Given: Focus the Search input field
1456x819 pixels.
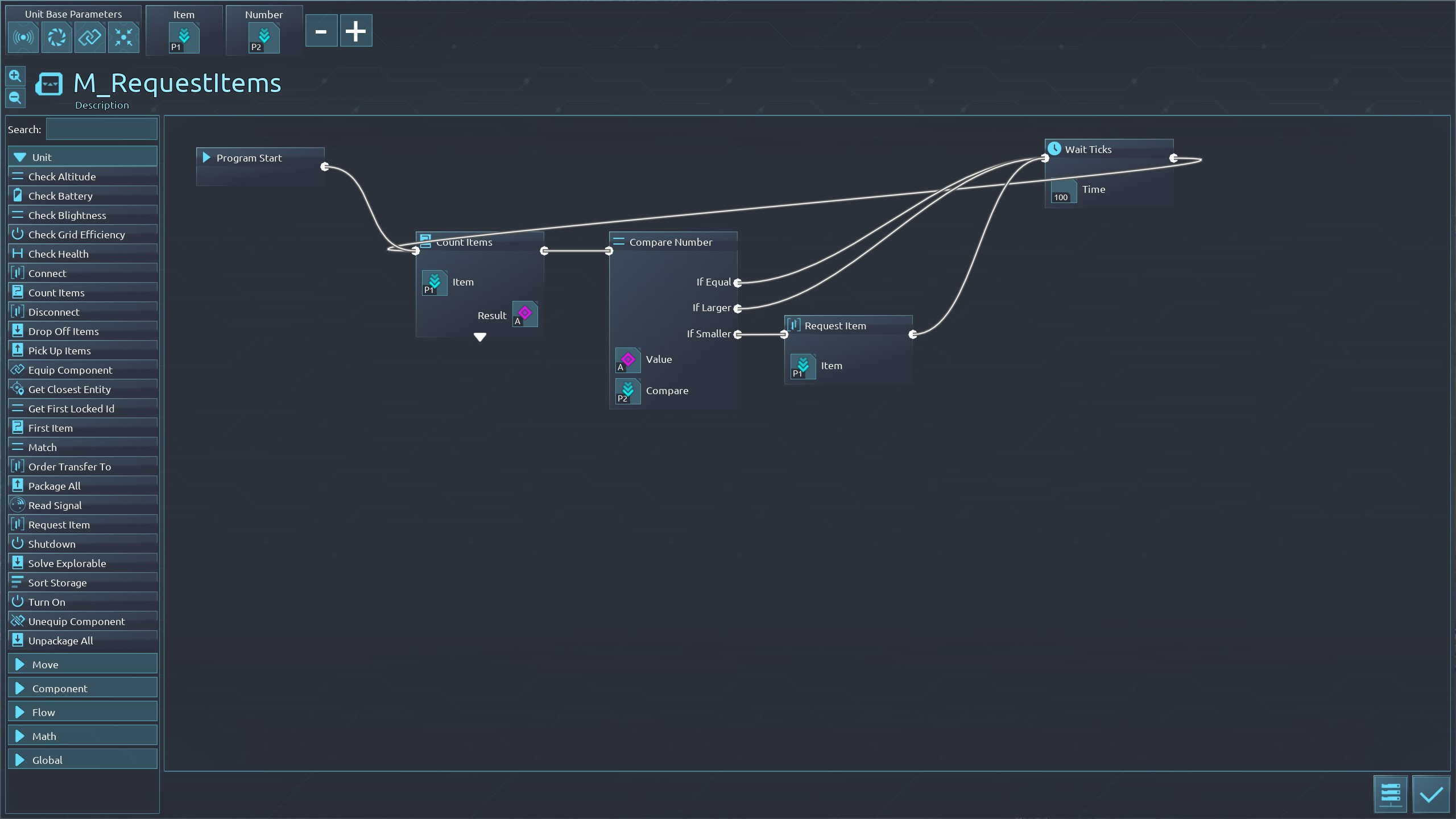Looking at the screenshot, I should pos(101,129).
